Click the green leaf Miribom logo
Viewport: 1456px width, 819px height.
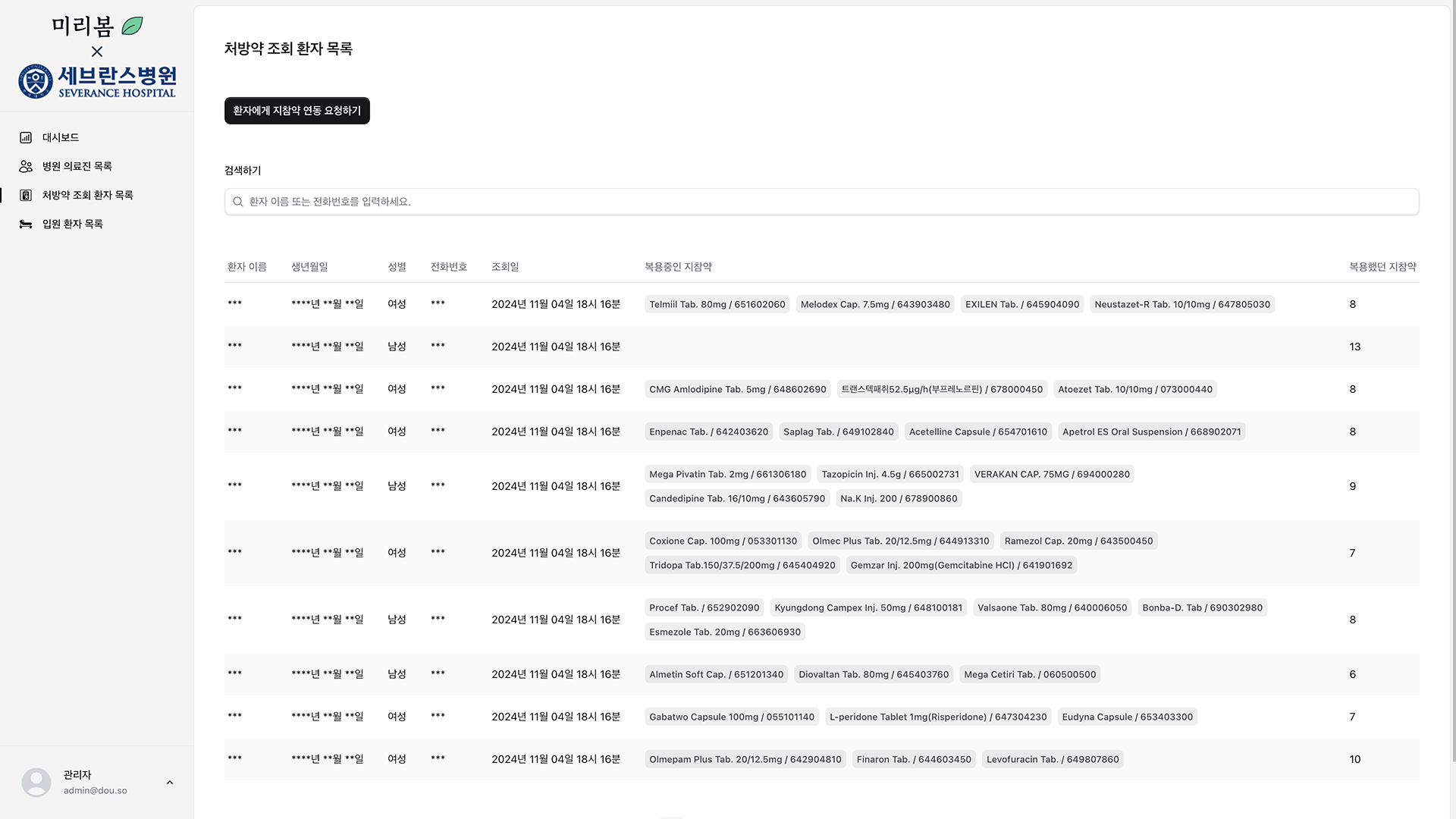[x=132, y=26]
